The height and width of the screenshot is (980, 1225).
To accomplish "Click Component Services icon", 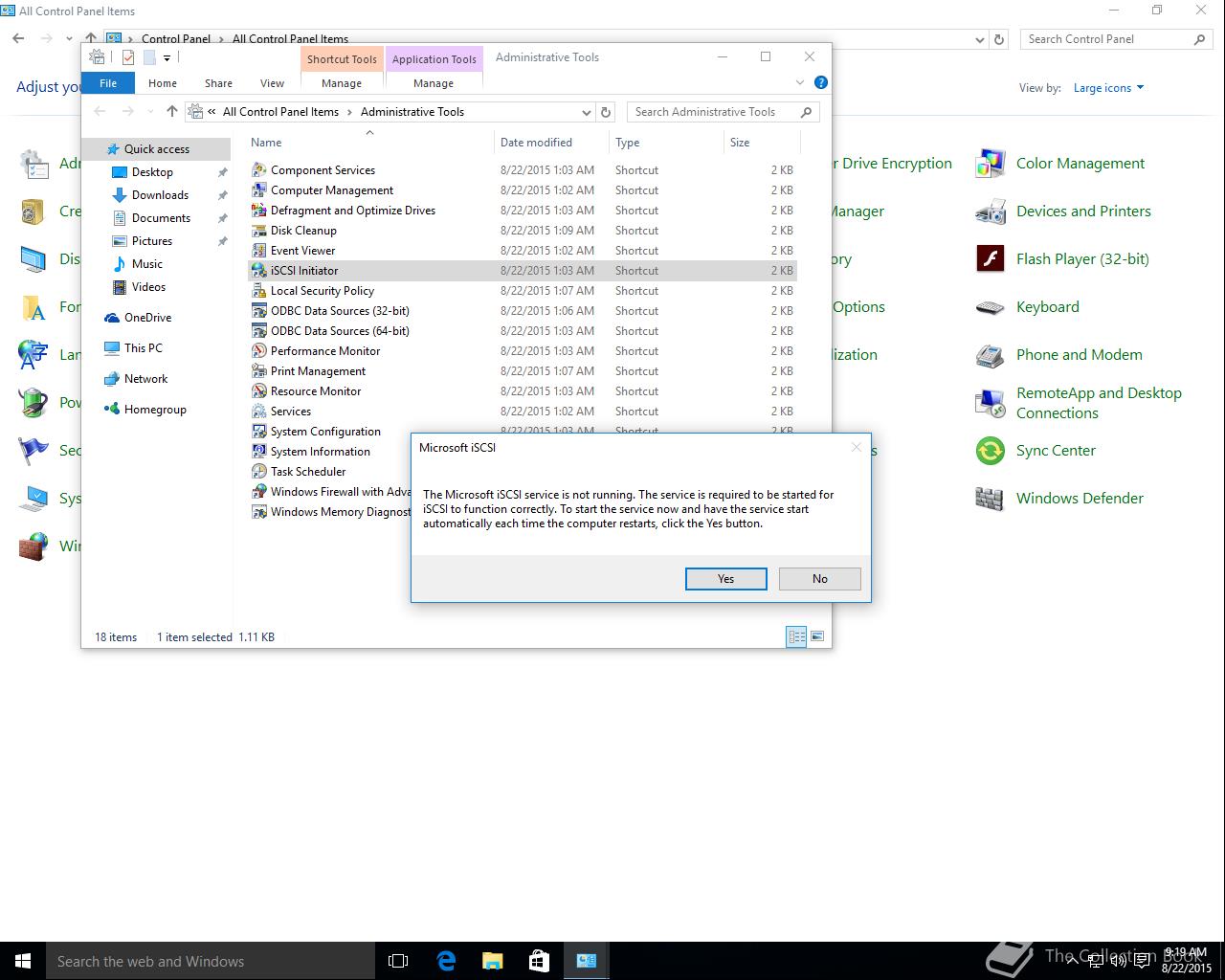I will tap(258, 170).
